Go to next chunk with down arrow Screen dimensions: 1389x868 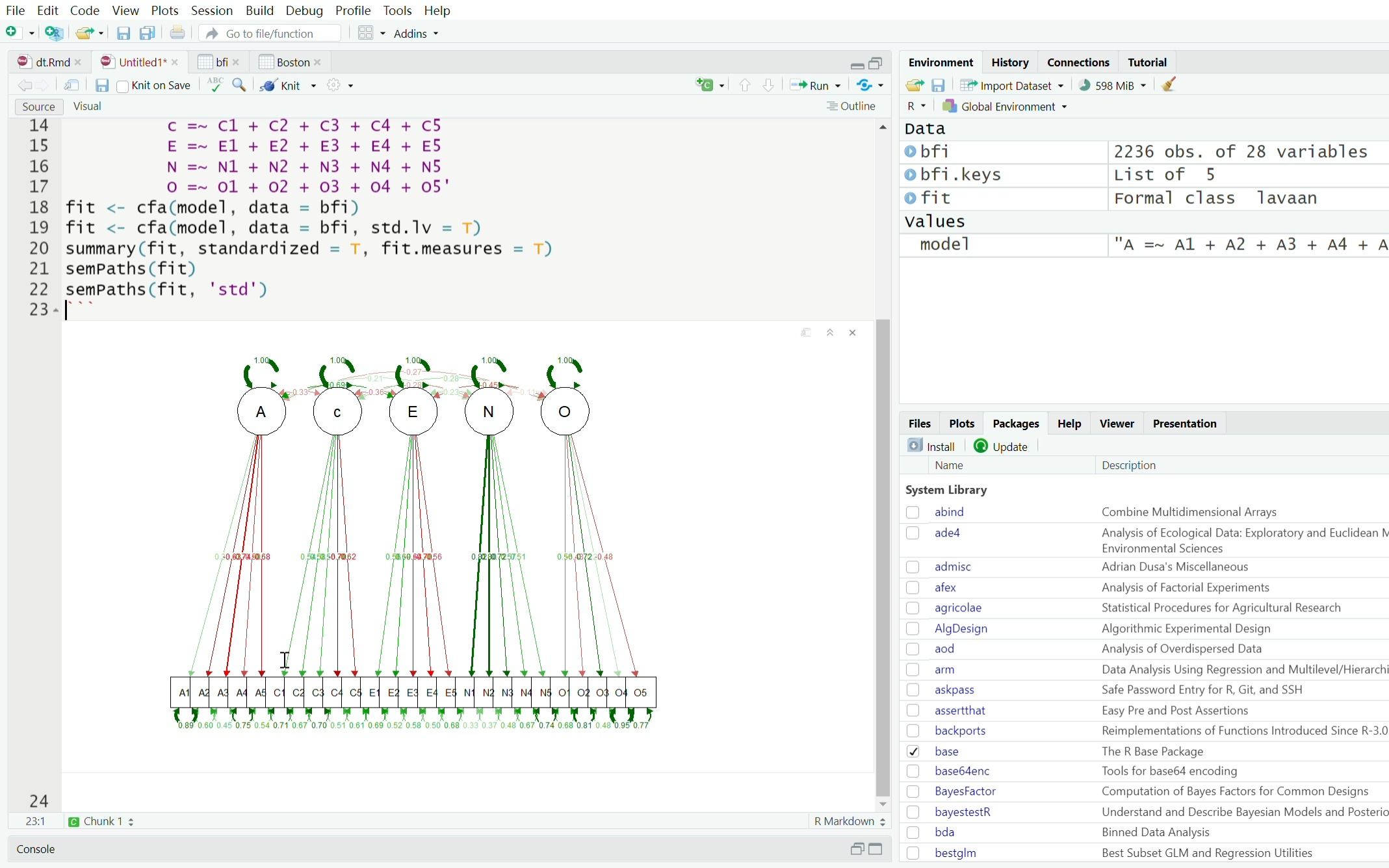pyautogui.click(x=768, y=85)
